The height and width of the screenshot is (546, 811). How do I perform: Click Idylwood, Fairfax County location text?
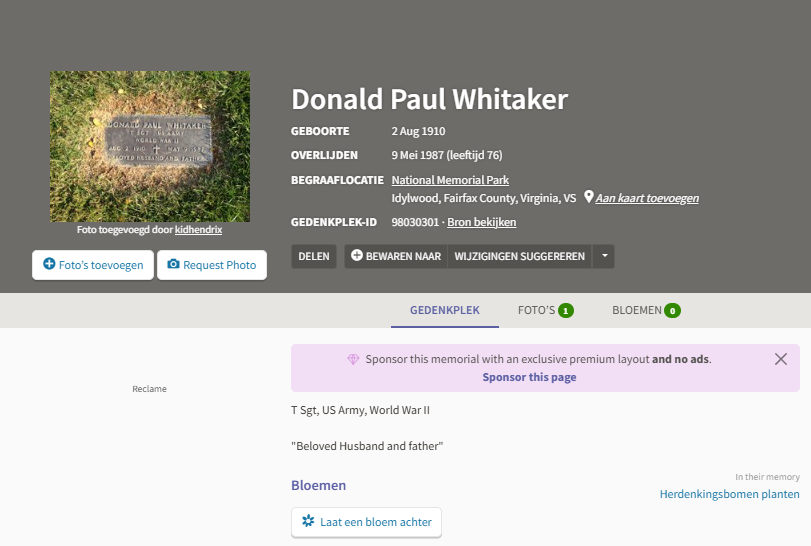pos(484,199)
